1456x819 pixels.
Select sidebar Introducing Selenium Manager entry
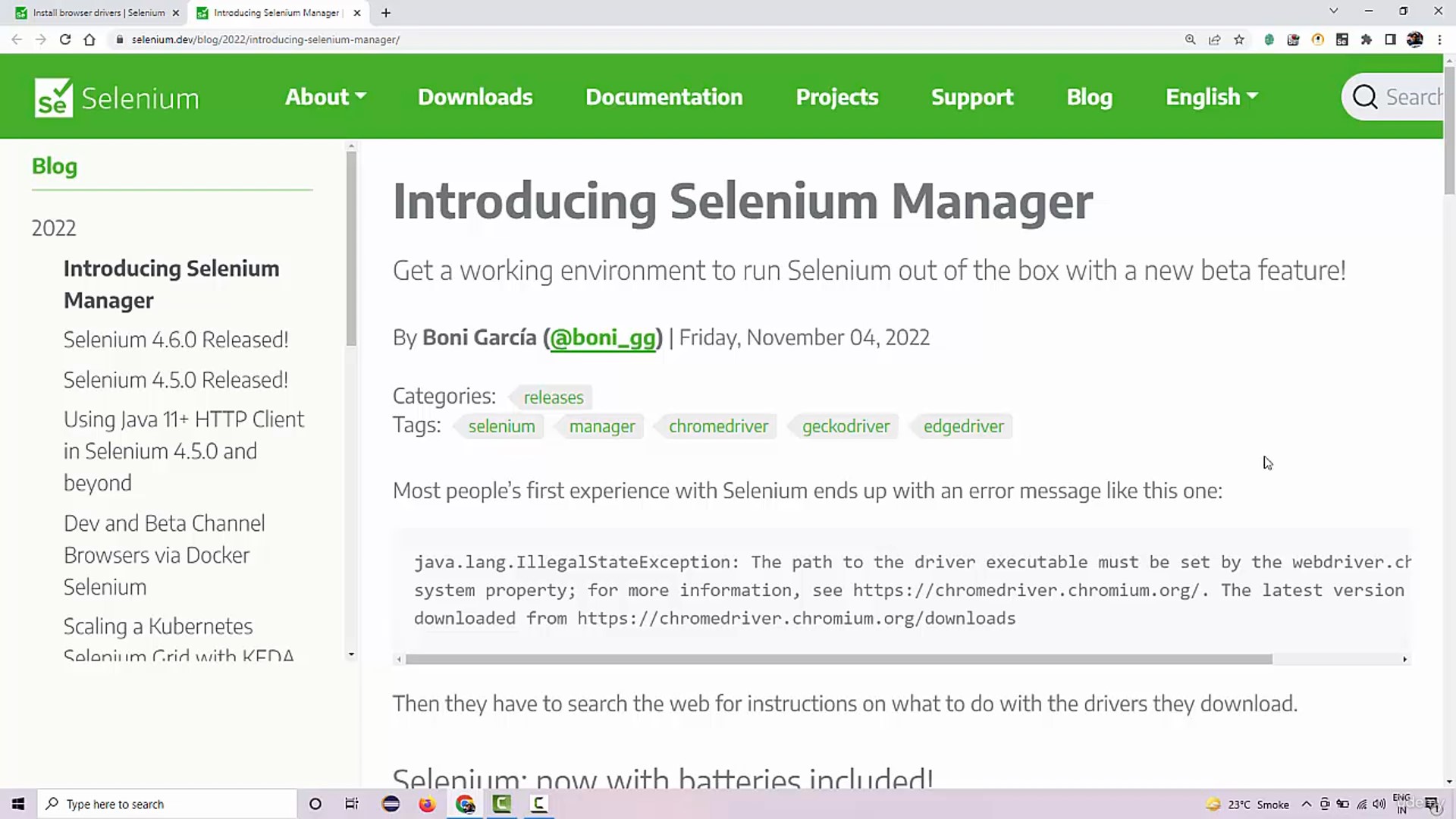(x=171, y=284)
